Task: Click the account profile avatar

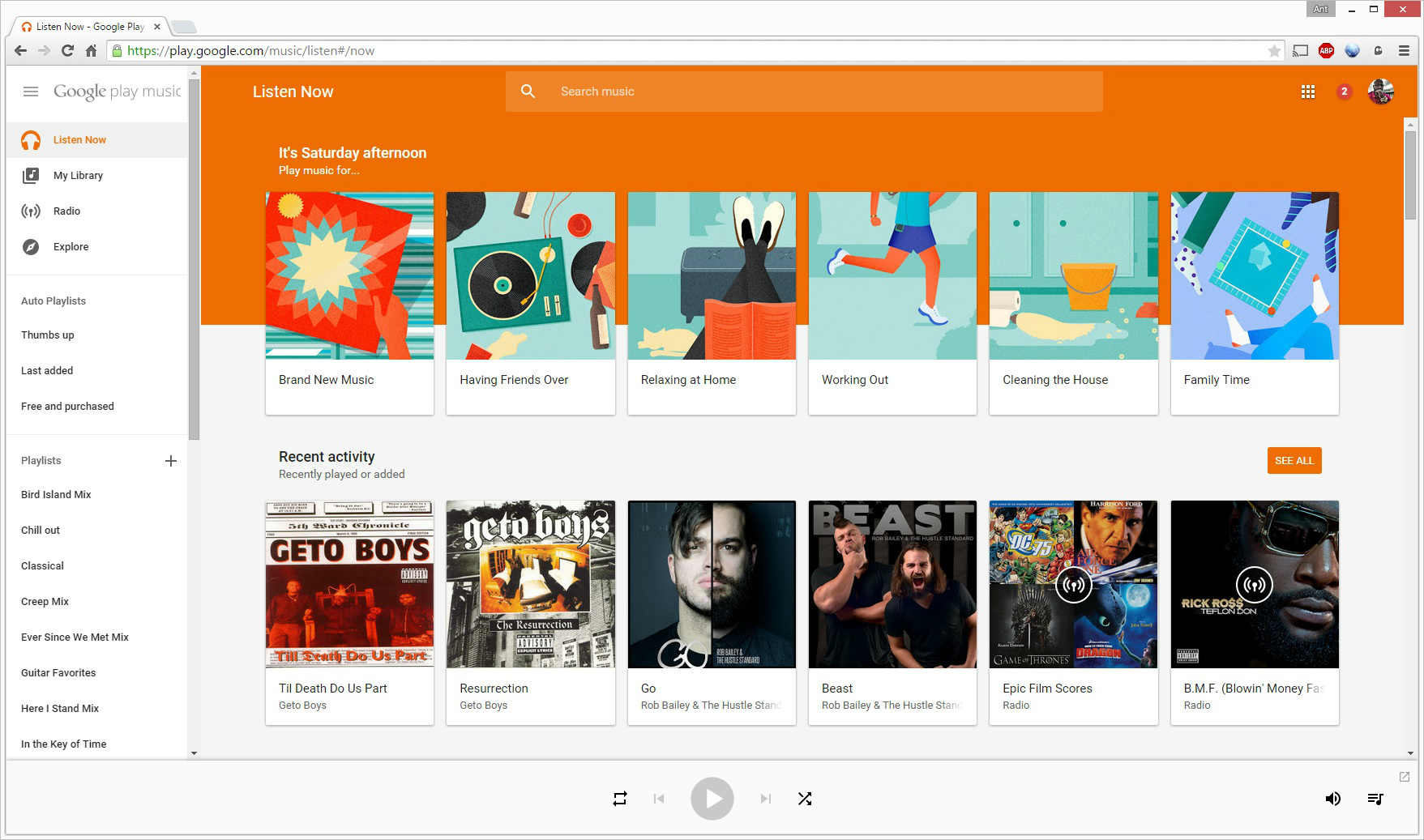Action: click(1380, 92)
